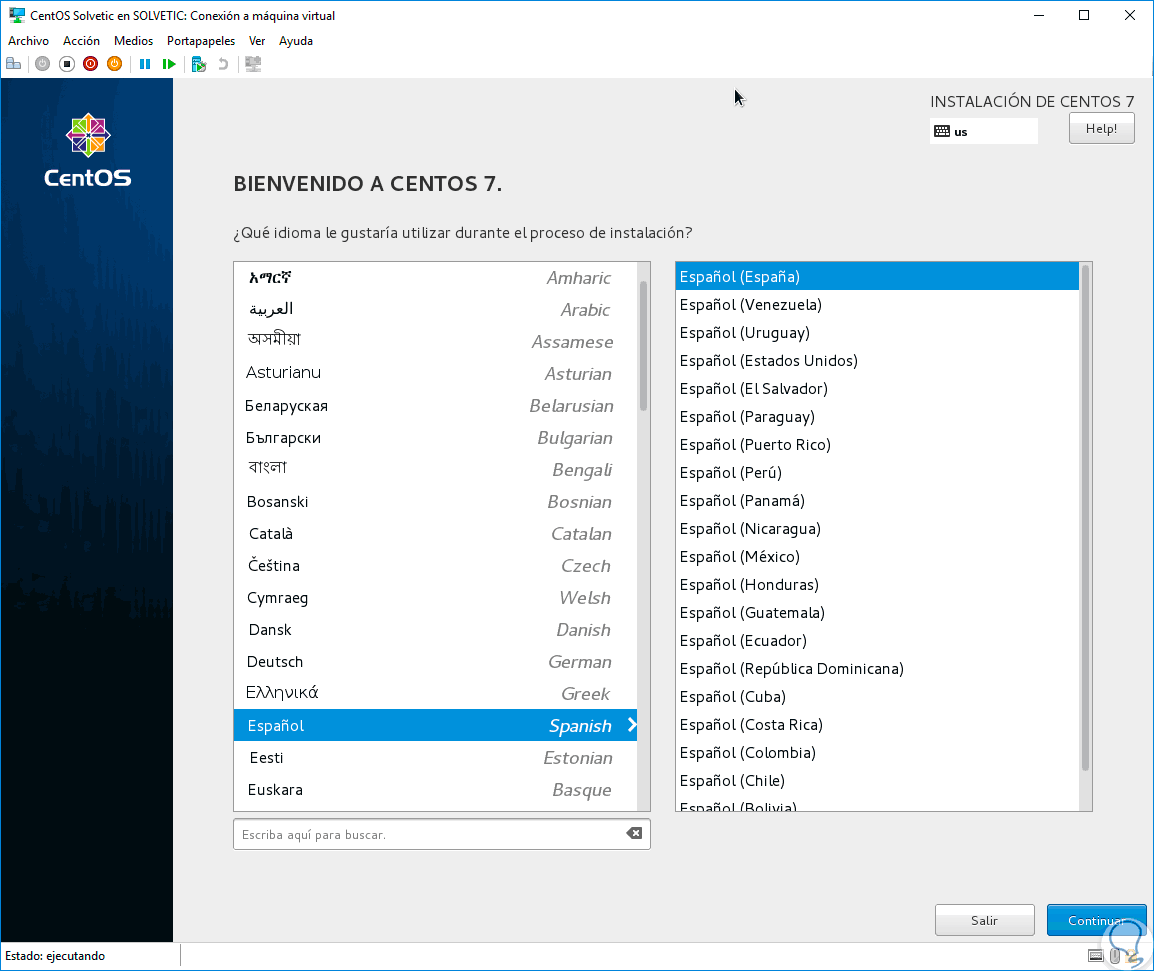Click the keyboard icon in status bar
This screenshot has width=1154, height=971.
1095,956
